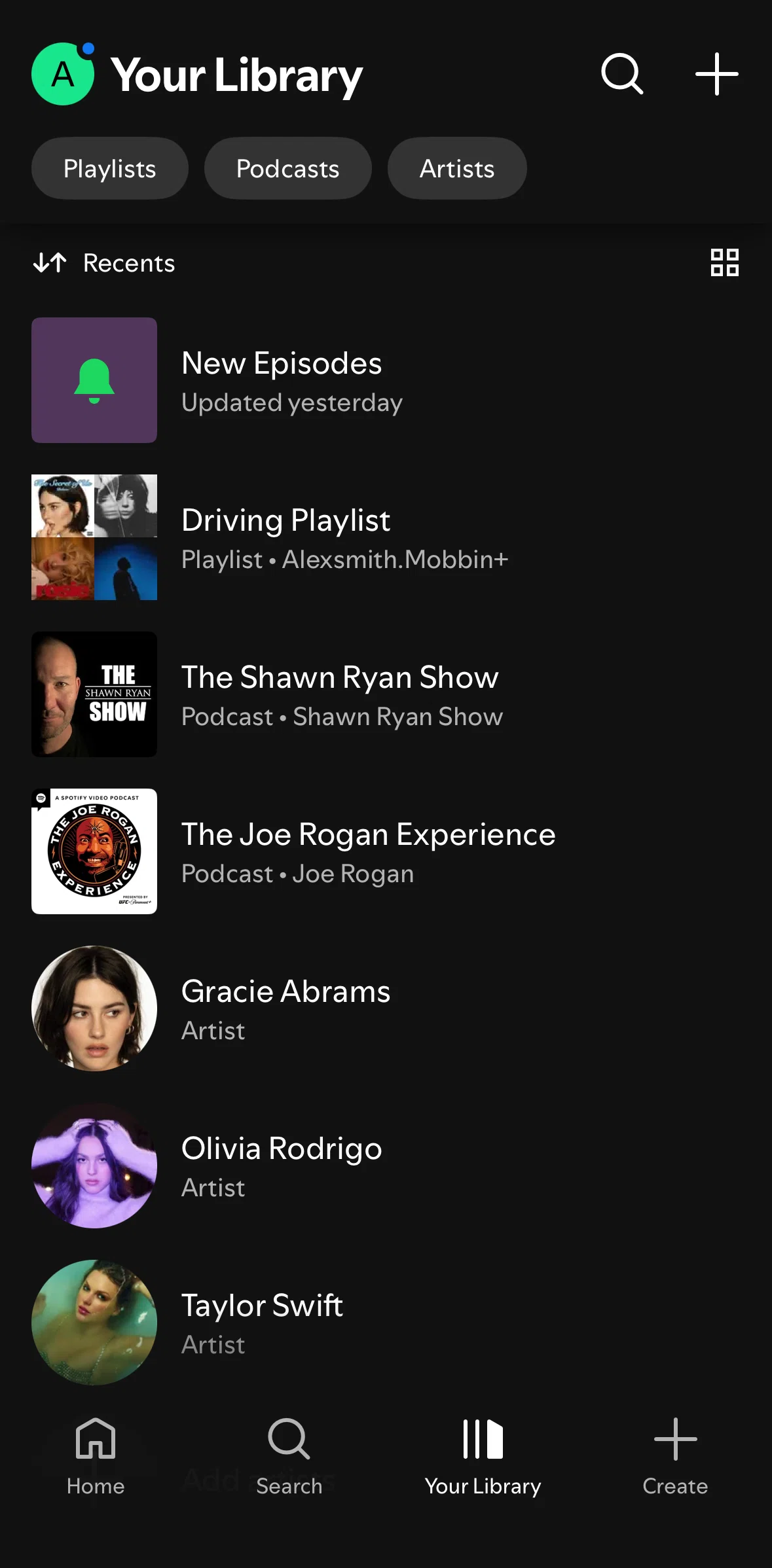Open Search in bottom navigation
This screenshot has height=1568, width=772.
pyautogui.click(x=289, y=1457)
